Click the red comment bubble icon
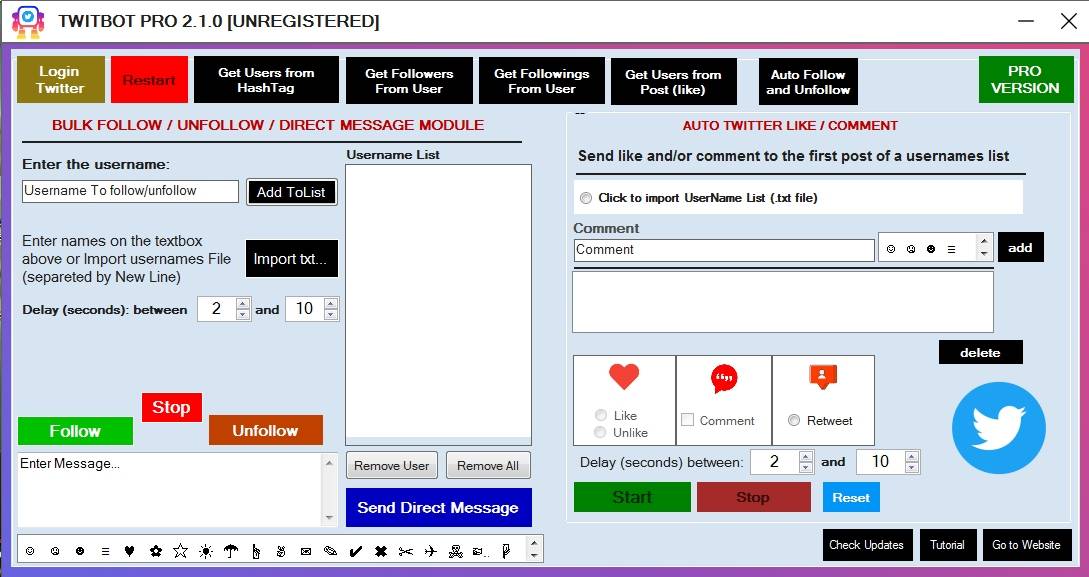 point(724,378)
